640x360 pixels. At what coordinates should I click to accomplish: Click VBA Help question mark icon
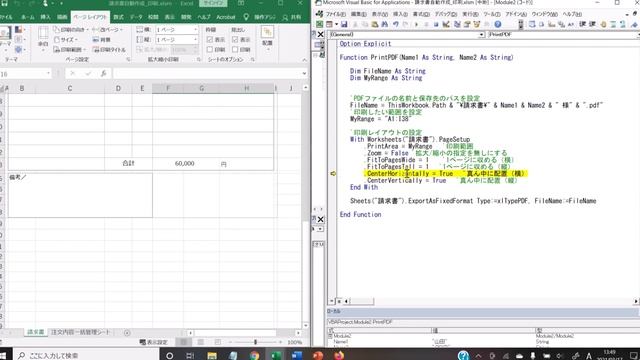tap(498, 24)
